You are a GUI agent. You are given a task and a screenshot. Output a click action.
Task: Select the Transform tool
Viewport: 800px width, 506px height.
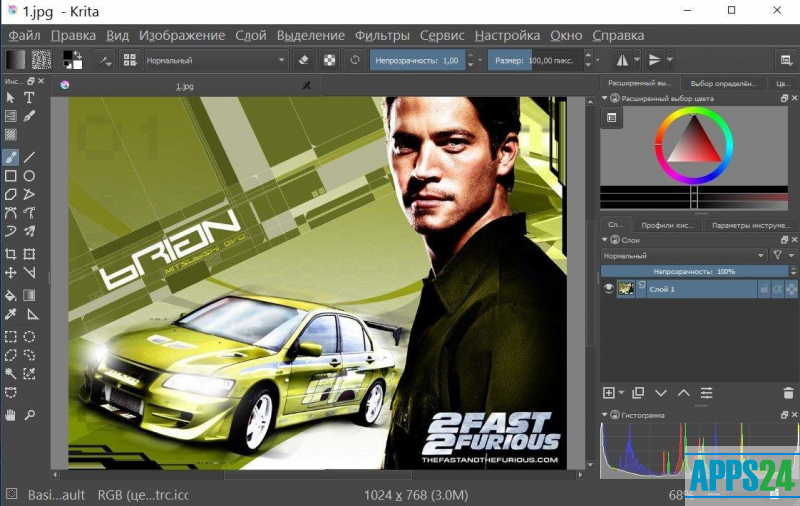point(29,254)
